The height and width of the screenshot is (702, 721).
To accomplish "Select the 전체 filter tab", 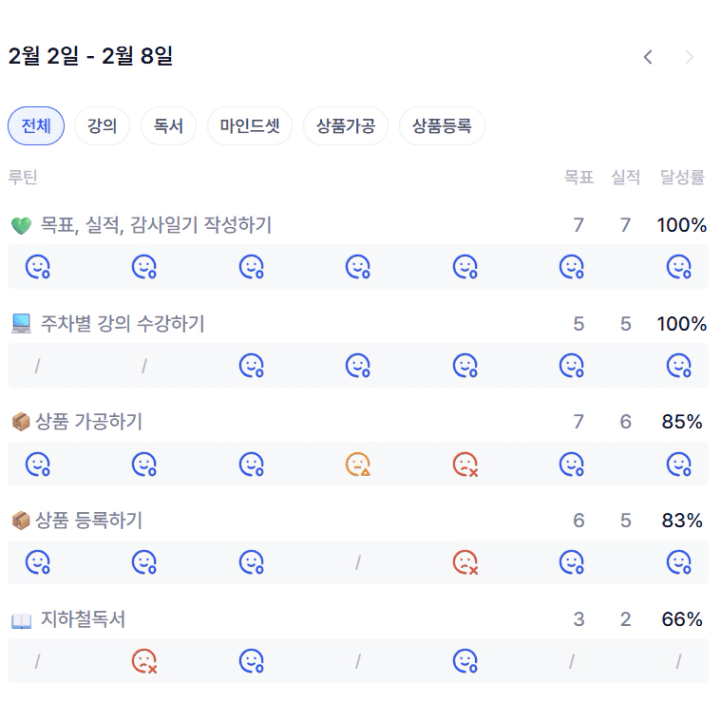I will pyautogui.click(x=36, y=127).
